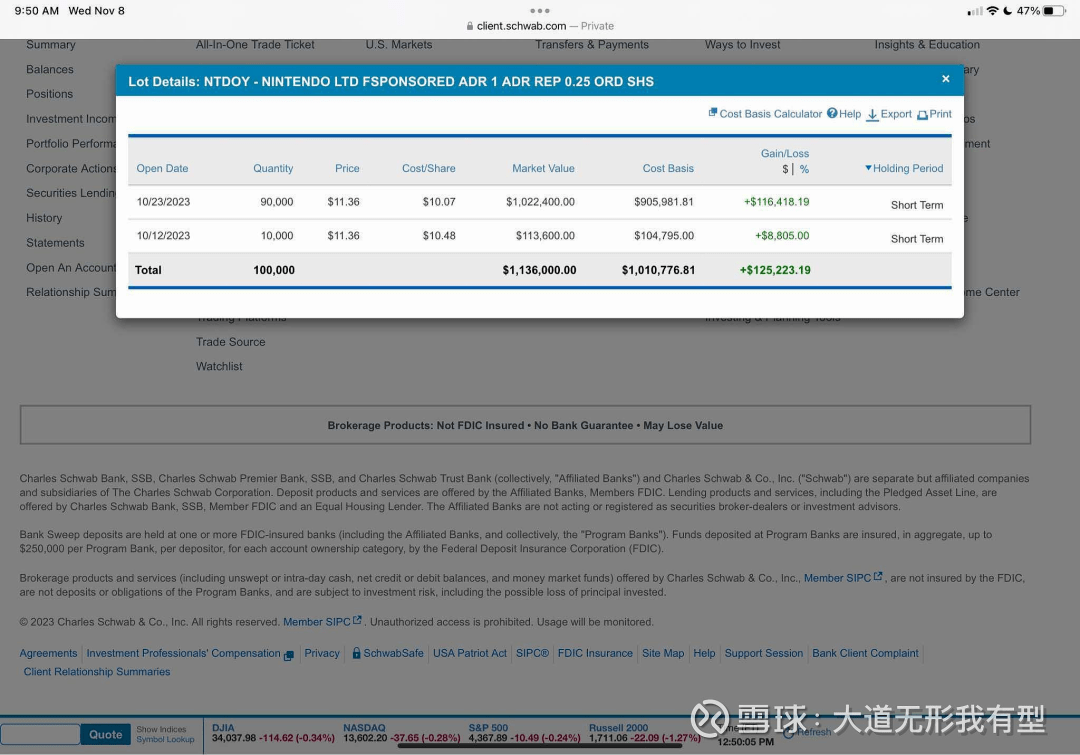Image resolution: width=1080 pixels, height=755 pixels.
Task: Open Support Session link
Action: [764, 653]
